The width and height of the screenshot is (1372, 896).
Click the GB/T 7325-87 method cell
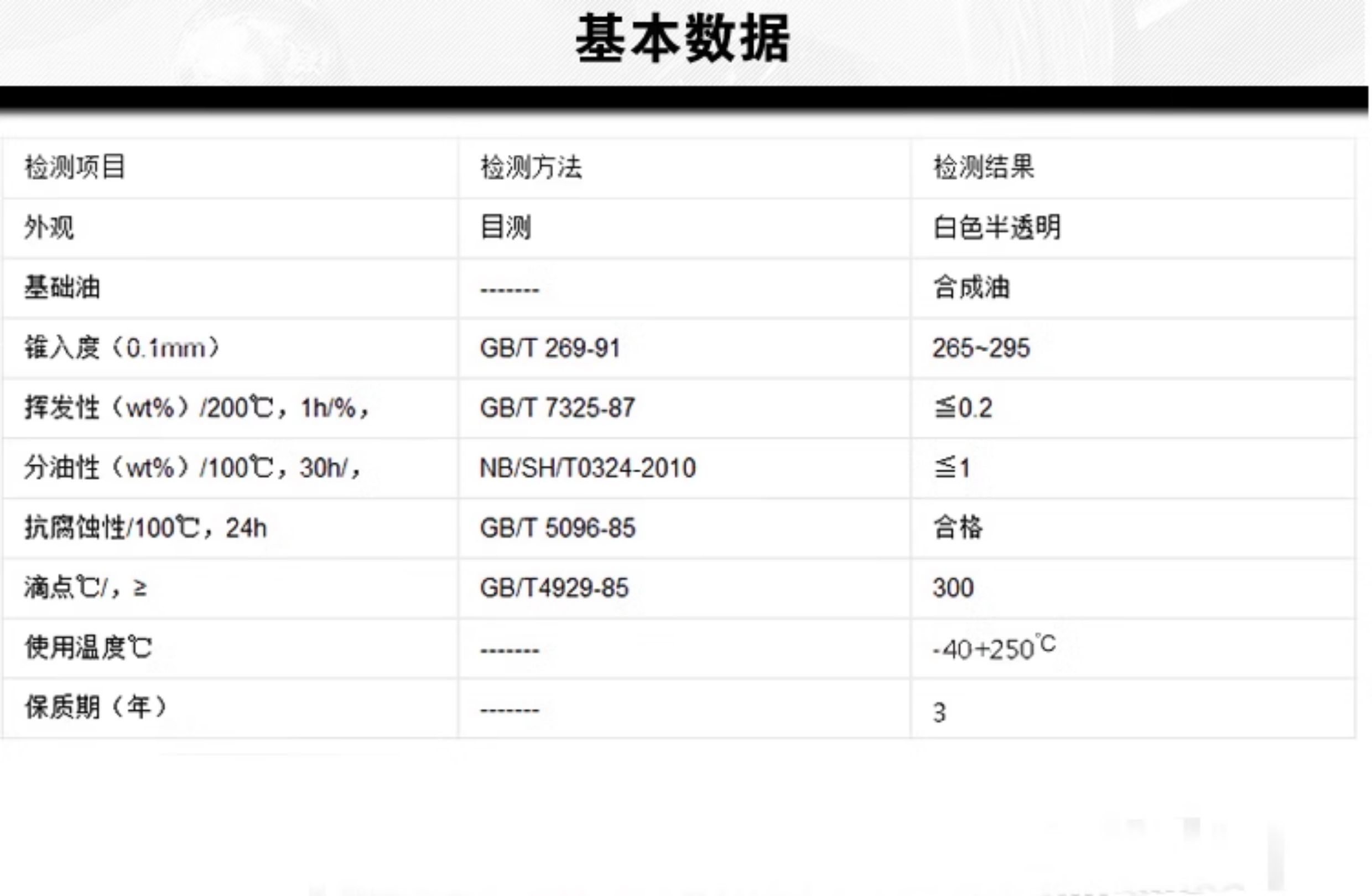click(558, 408)
